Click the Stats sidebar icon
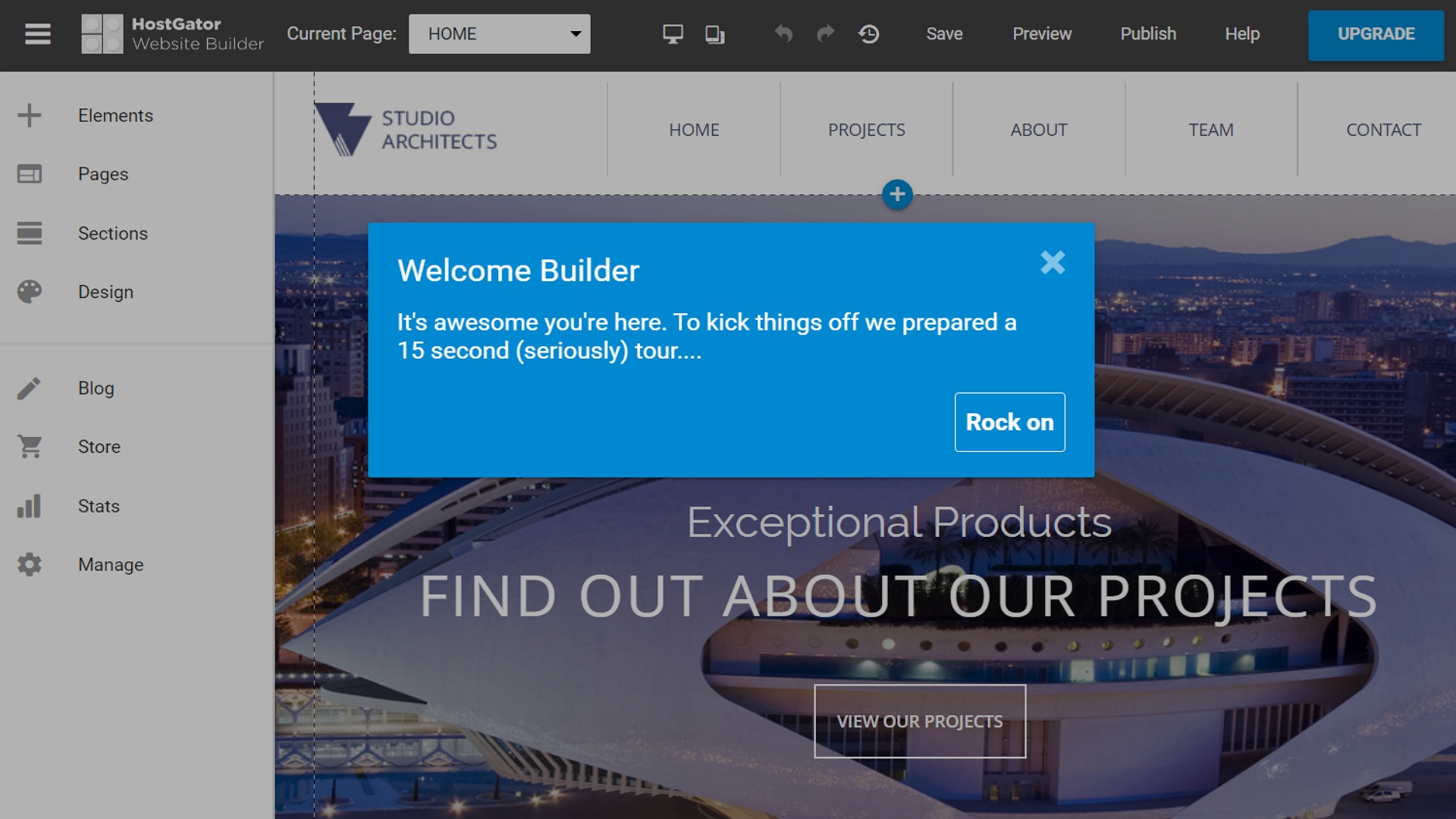 pyautogui.click(x=29, y=506)
